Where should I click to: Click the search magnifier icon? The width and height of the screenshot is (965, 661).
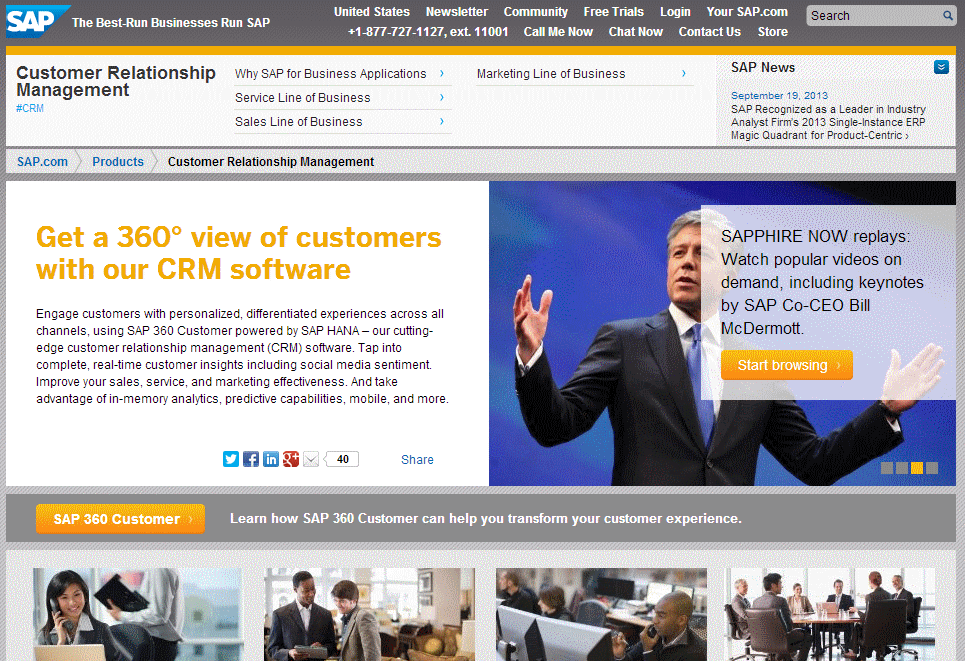pyautogui.click(x=947, y=16)
